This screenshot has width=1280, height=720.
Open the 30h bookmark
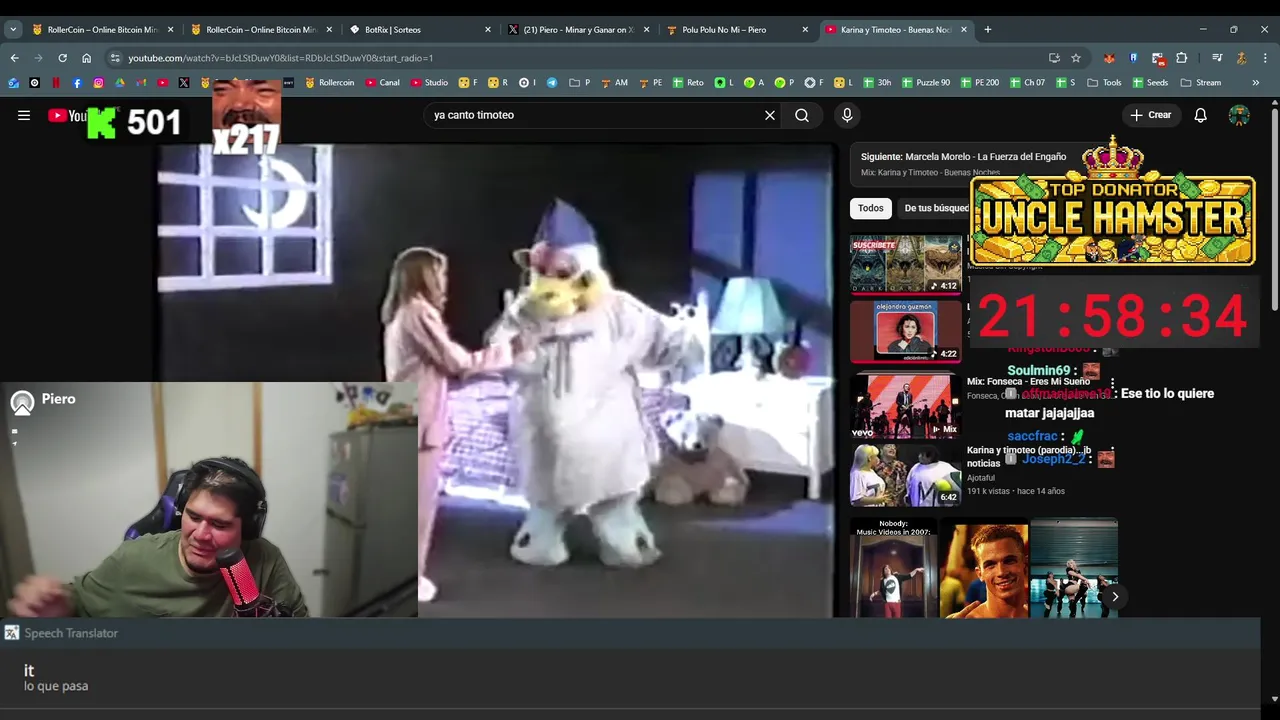[x=876, y=83]
